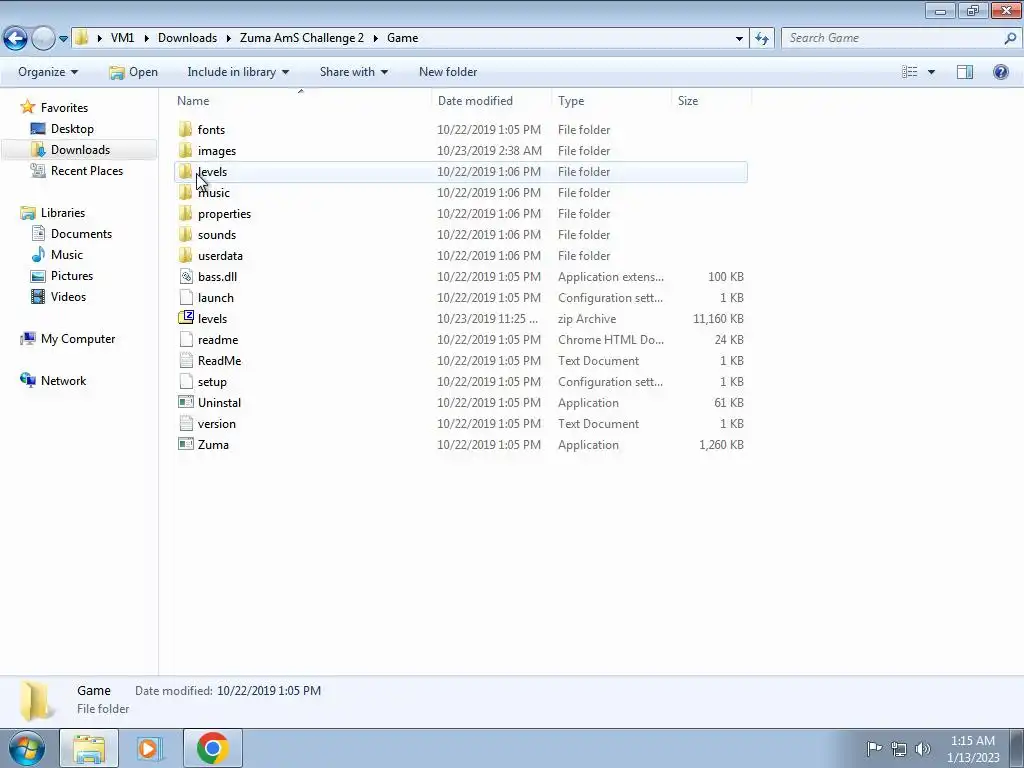The height and width of the screenshot is (768, 1024).
Task: Select the levels zip Archive icon
Action: pyautogui.click(x=186, y=318)
